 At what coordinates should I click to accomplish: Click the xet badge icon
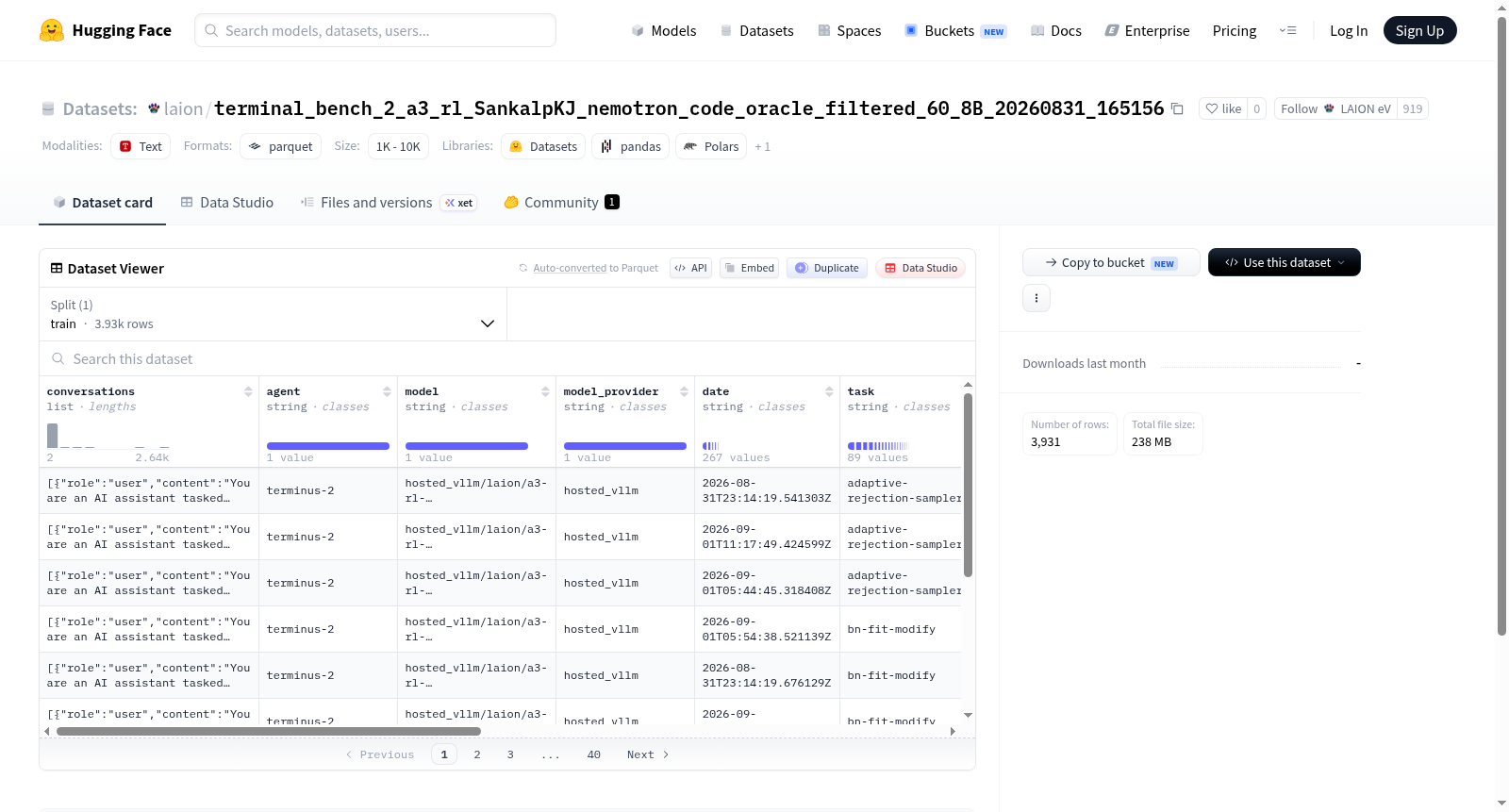click(459, 203)
